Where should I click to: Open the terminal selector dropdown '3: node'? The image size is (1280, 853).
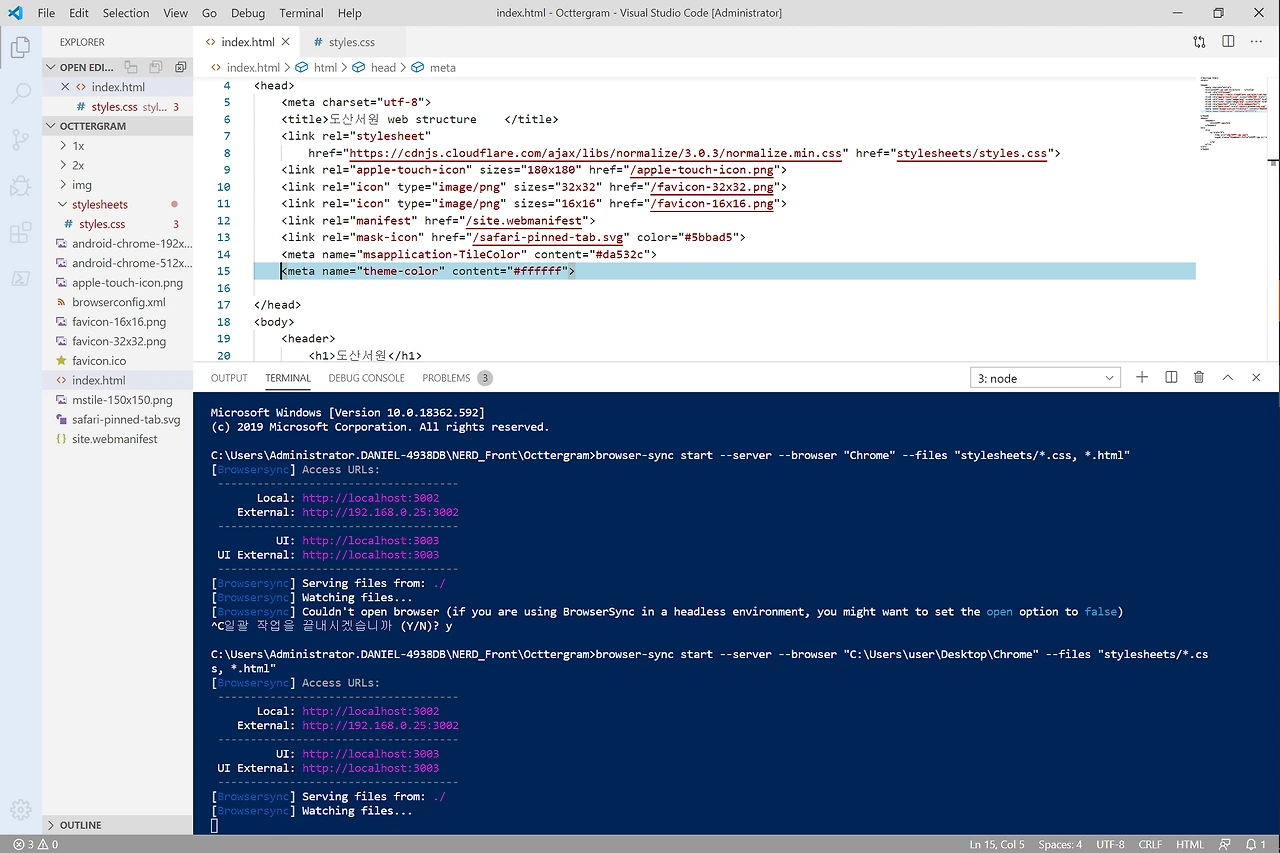[1045, 378]
